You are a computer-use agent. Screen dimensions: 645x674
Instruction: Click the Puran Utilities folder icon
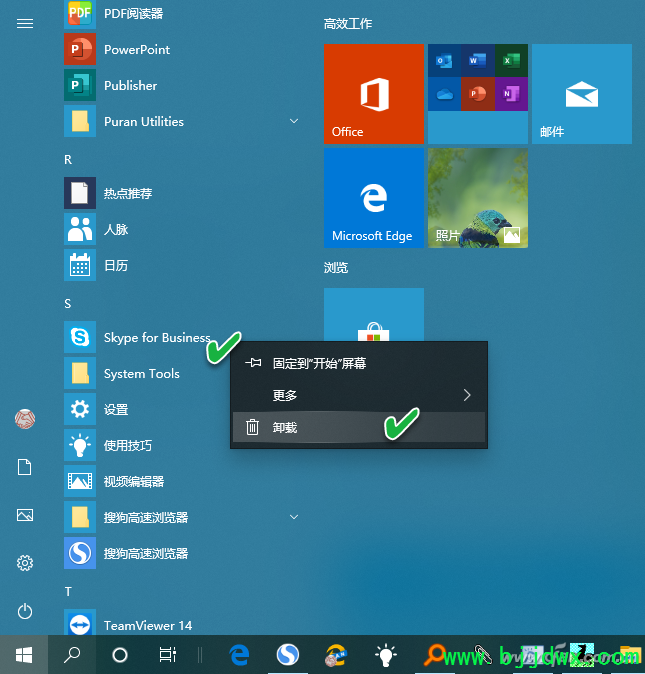tap(80, 122)
